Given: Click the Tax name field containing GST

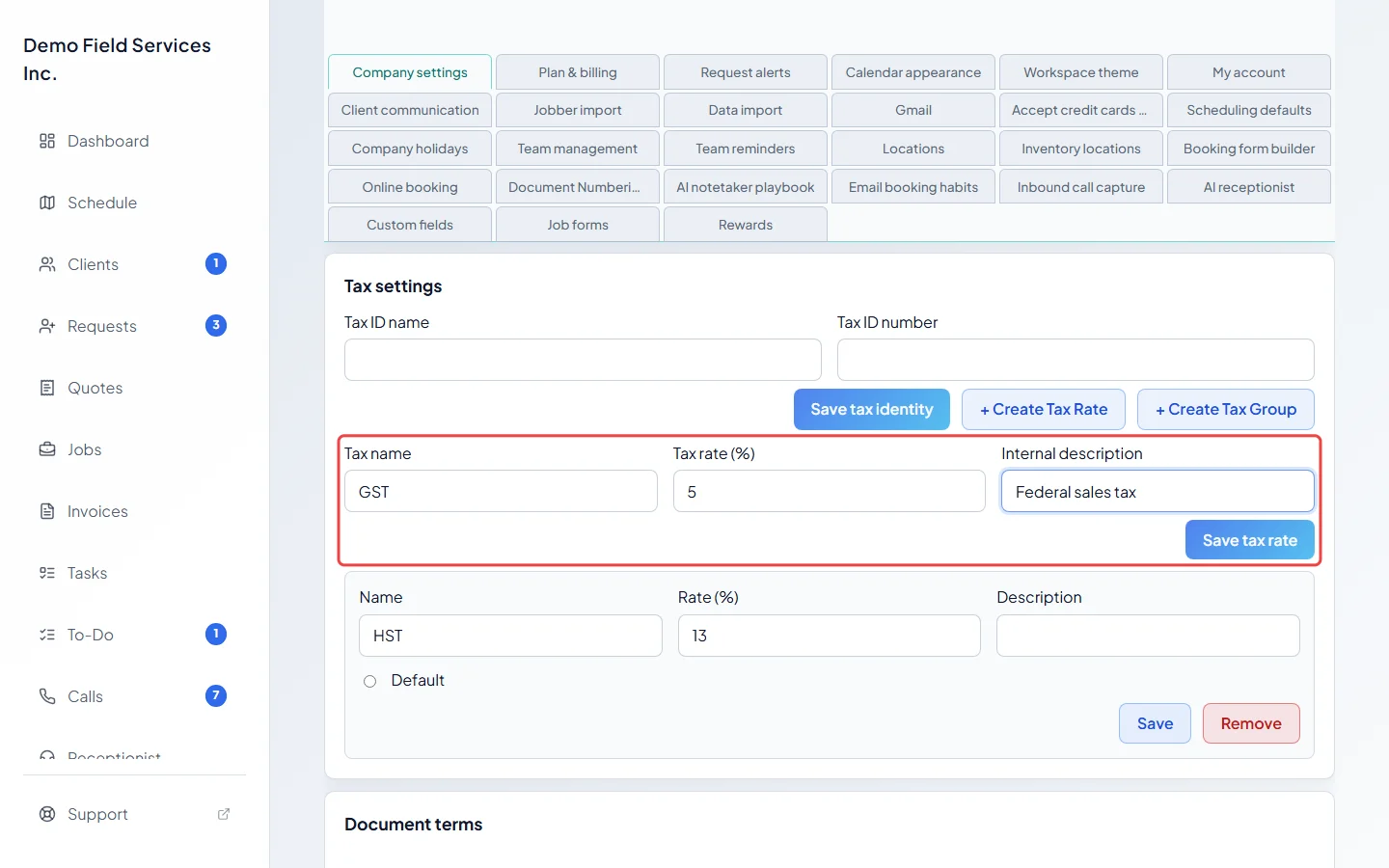Looking at the screenshot, I should click(x=501, y=491).
